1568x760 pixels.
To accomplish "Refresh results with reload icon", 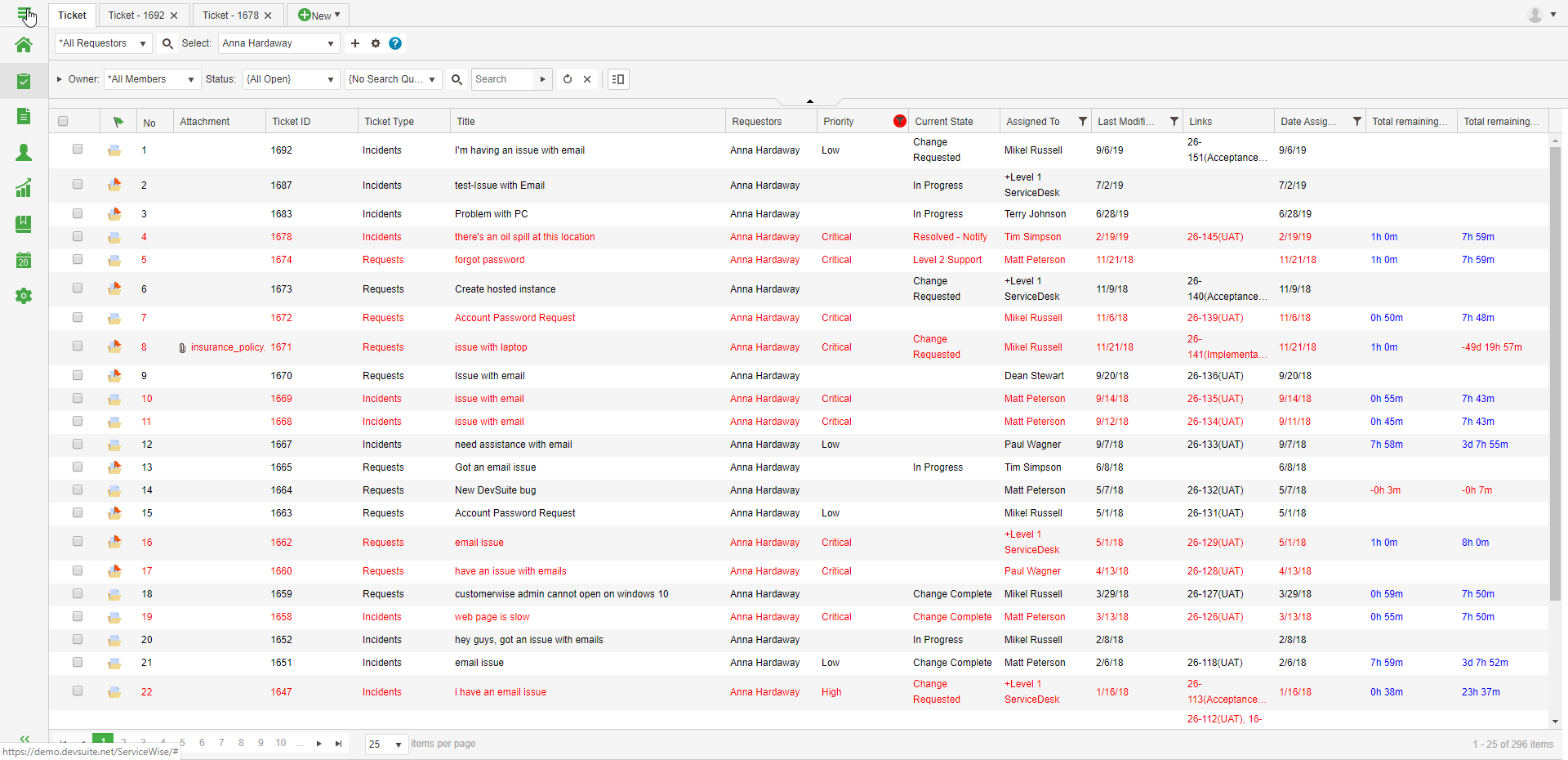I will pyautogui.click(x=568, y=79).
